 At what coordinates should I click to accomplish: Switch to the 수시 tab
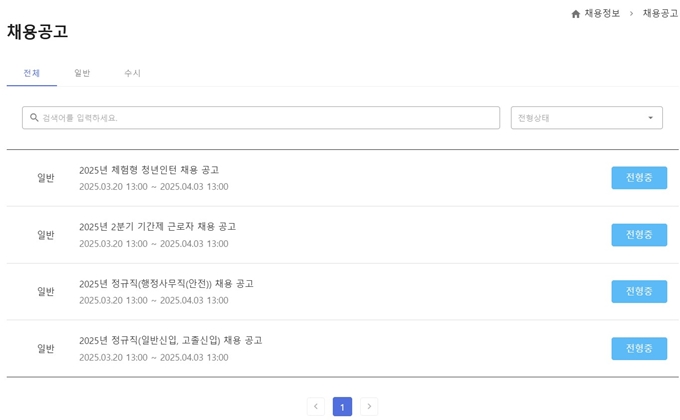point(132,73)
